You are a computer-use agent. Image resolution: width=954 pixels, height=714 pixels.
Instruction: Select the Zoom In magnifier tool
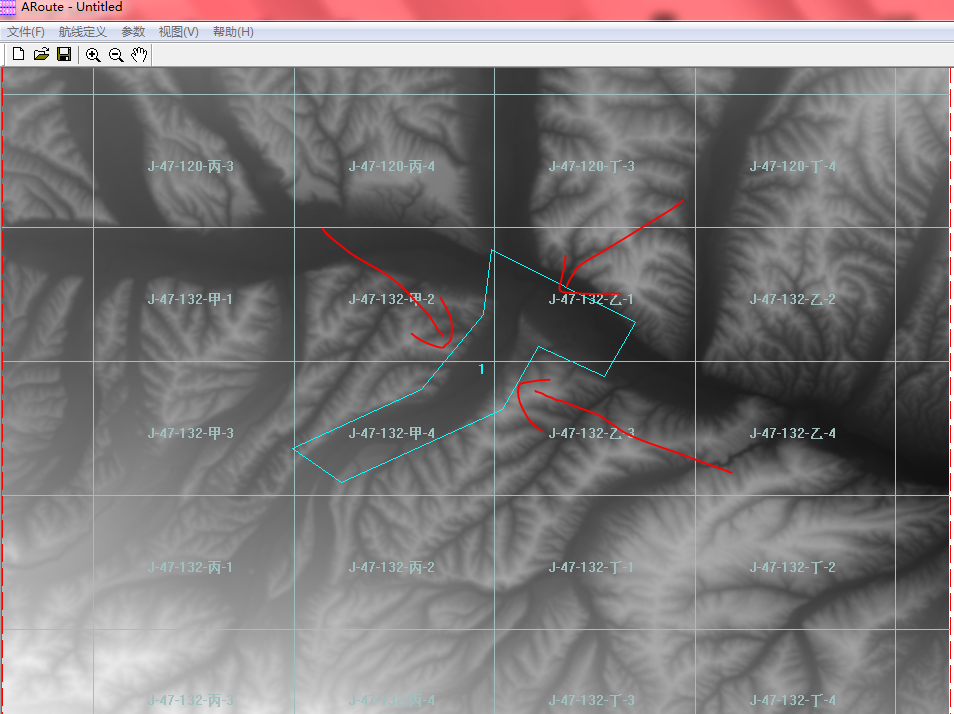point(93,55)
